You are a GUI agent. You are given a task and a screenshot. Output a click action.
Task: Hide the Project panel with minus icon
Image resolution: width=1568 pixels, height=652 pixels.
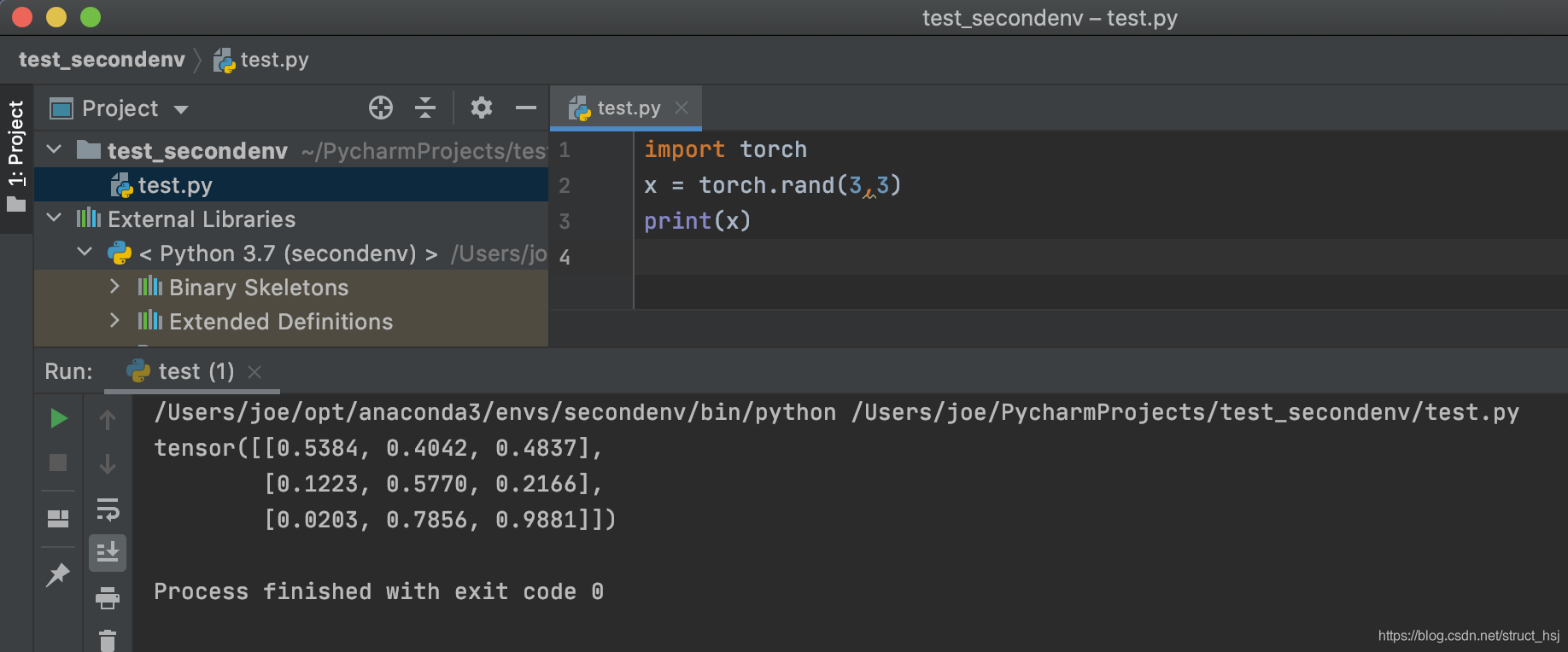point(526,108)
